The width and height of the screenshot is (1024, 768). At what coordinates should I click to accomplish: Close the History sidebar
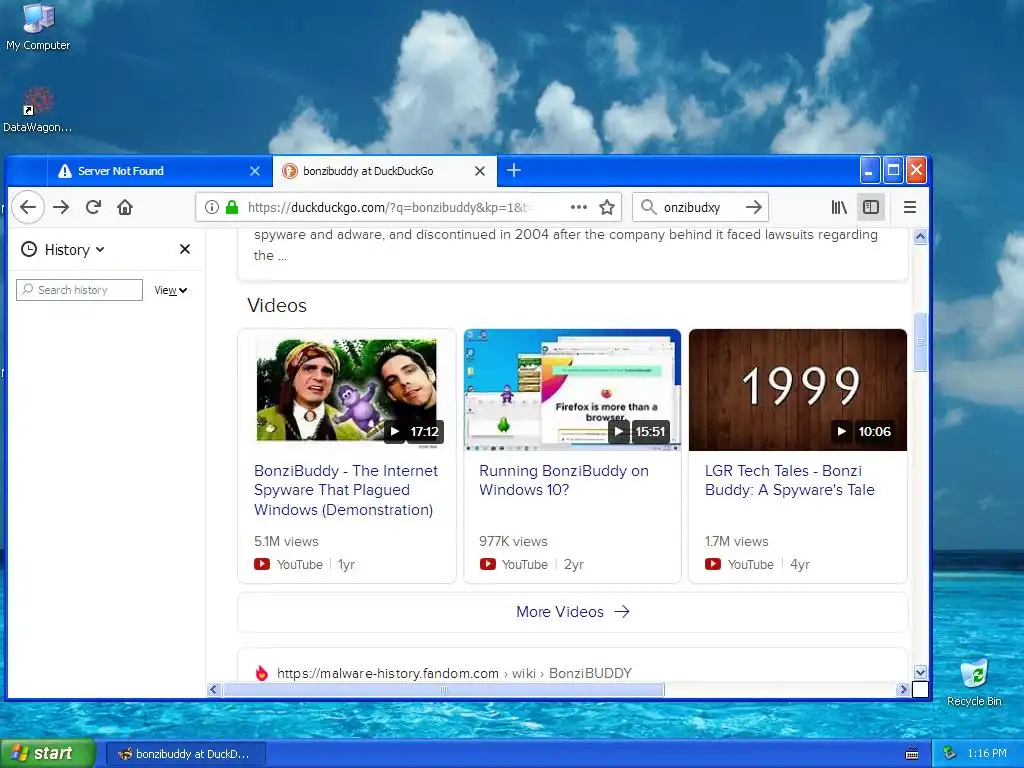185,249
